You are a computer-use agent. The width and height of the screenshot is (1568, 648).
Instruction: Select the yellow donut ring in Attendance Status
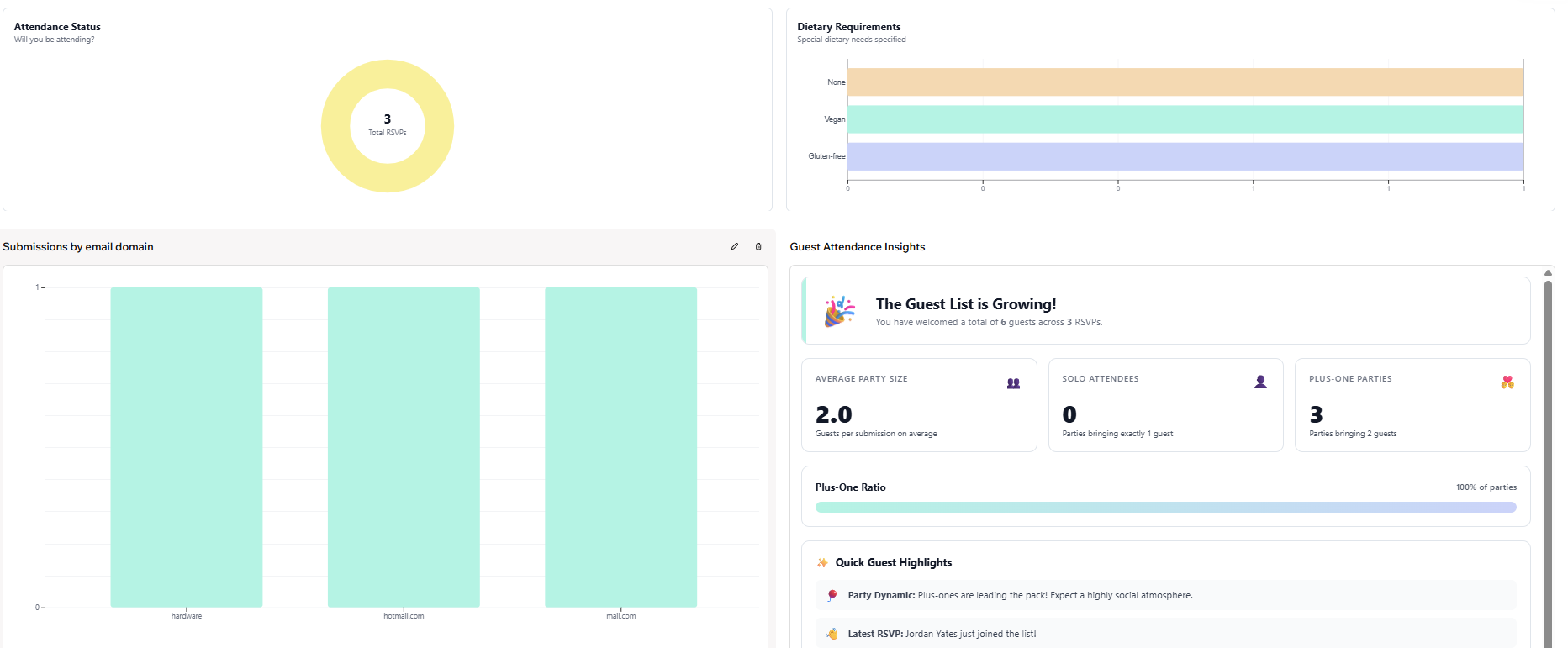tap(335, 126)
